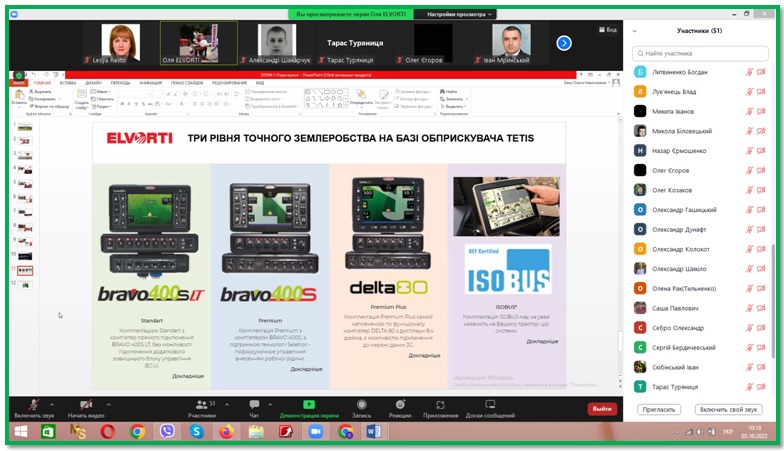
Task: Open Доски сообщений whiteboards
Action: coord(490,408)
